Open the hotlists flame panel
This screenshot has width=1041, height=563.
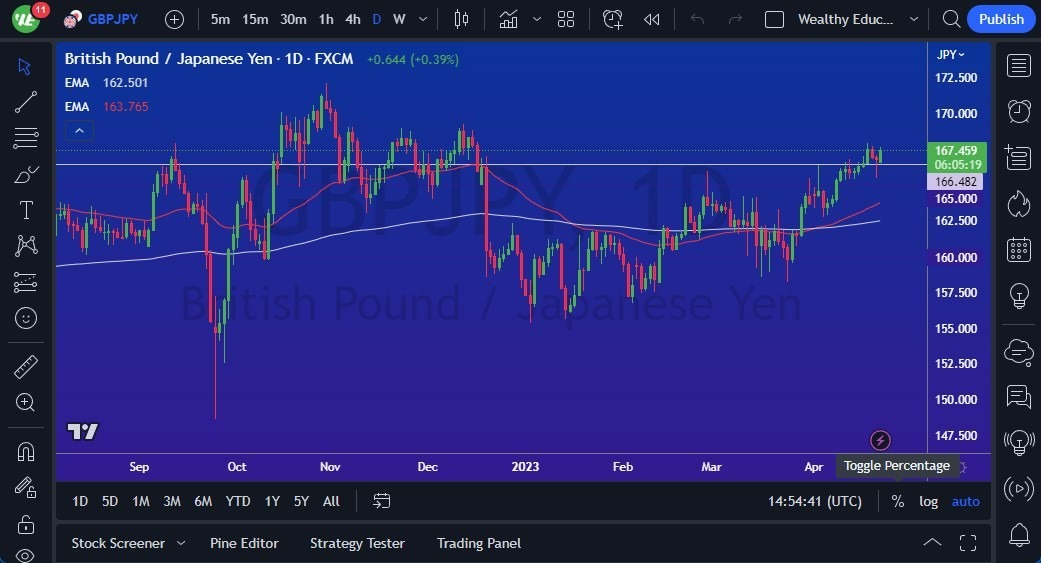pyautogui.click(x=1018, y=204)
